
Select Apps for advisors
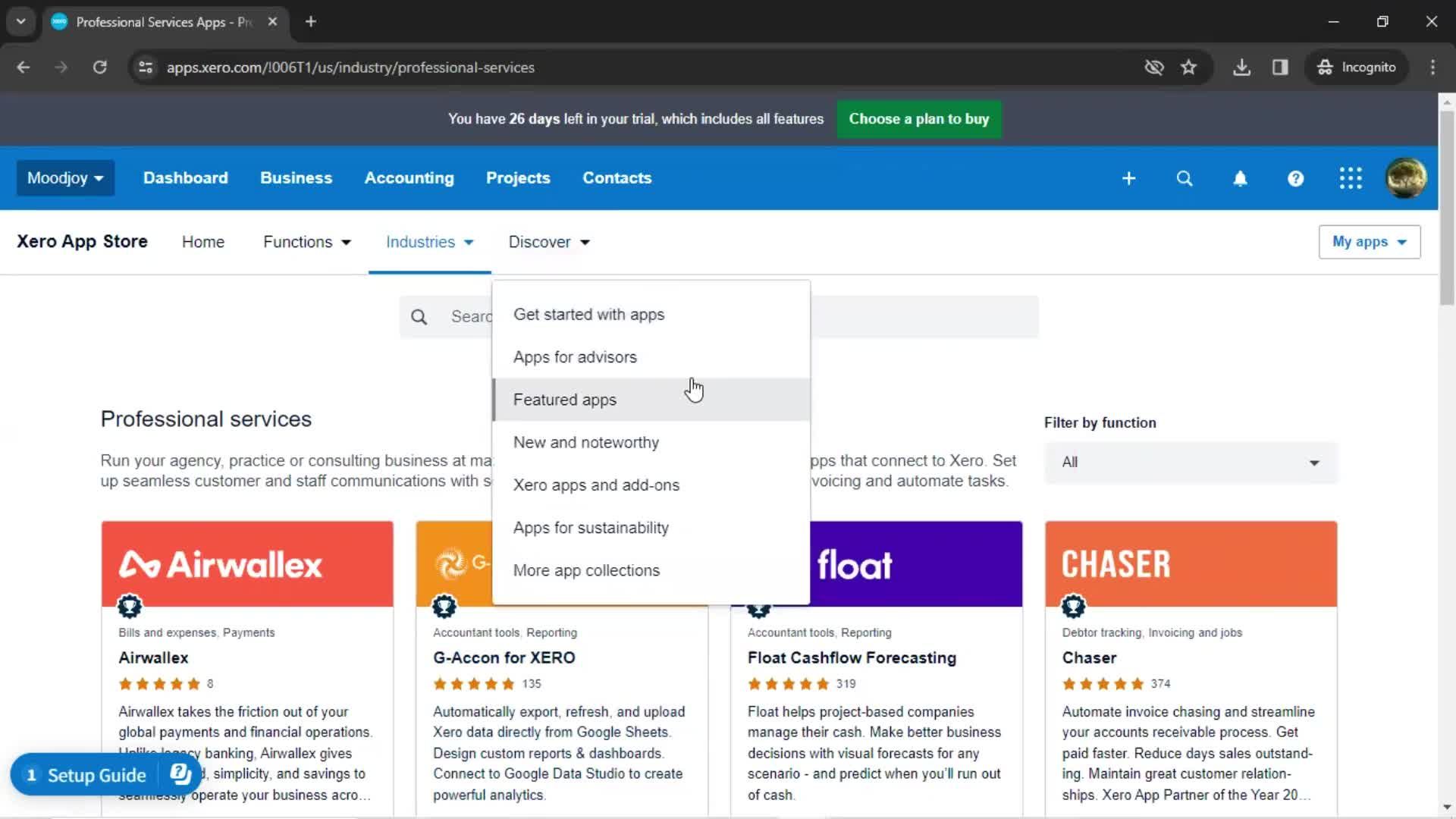(651, 357)
